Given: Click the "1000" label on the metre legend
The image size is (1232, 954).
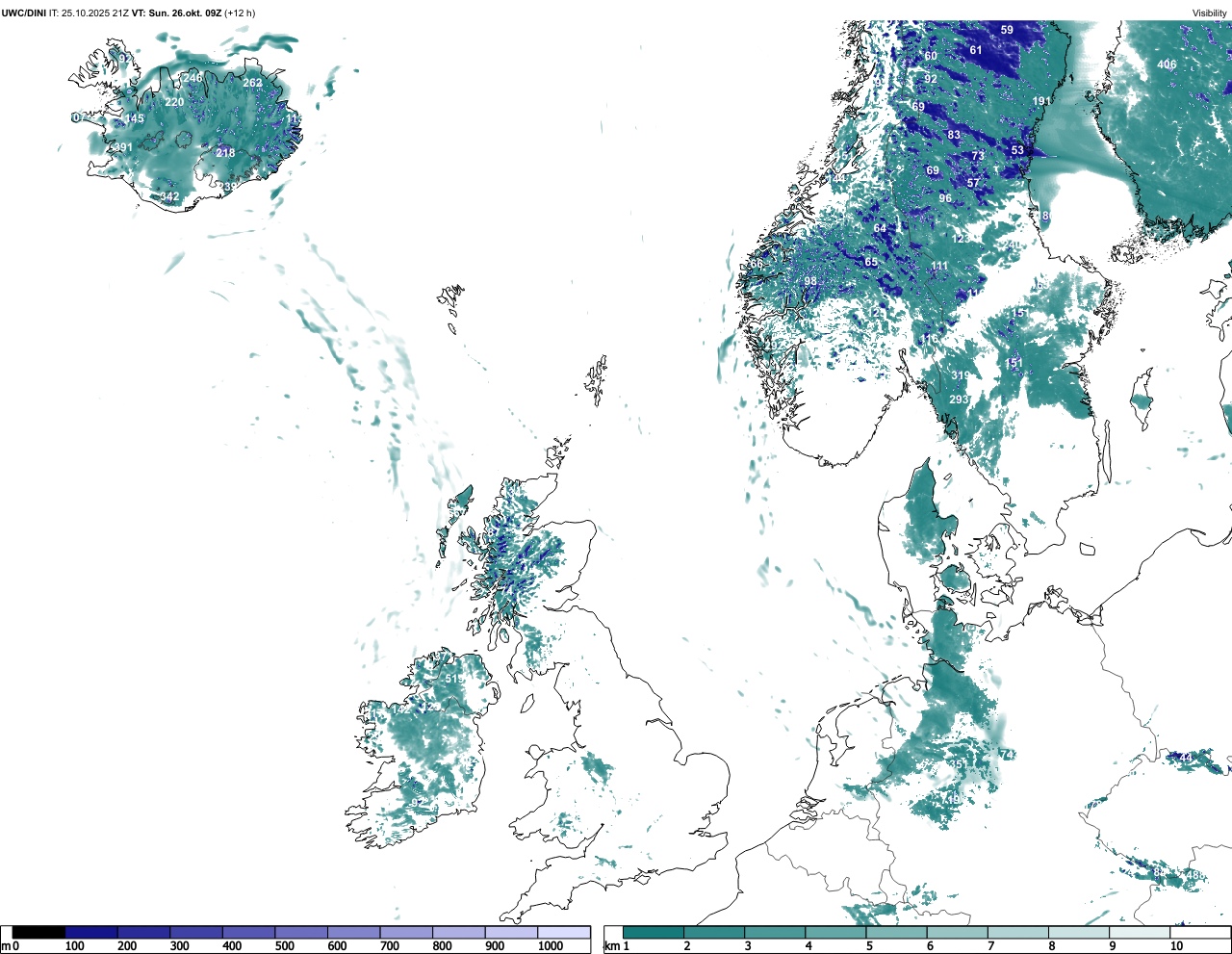Looking at the screenshot, I should [551, 946].
